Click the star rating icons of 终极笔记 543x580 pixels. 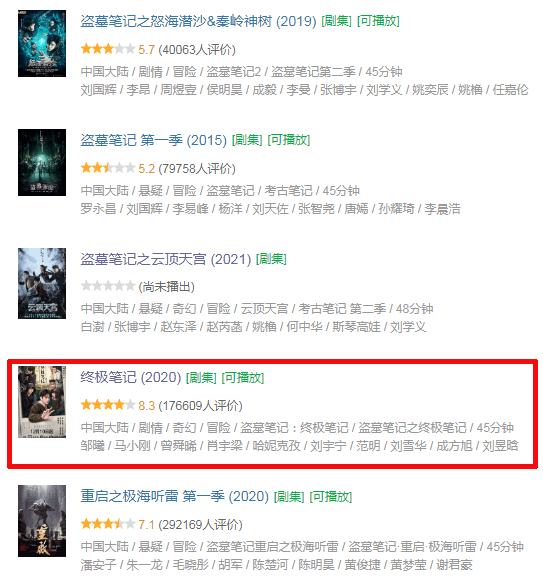pyautogui.click(x=108, y=405)
